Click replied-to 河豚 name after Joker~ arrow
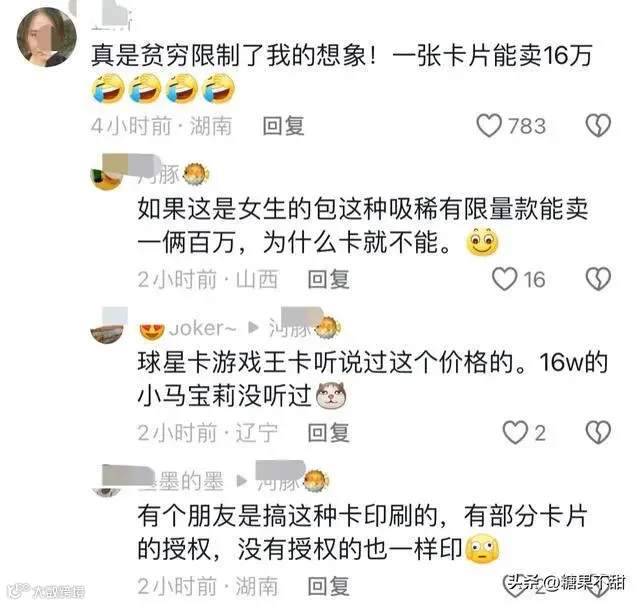640x605 pixels. coord(289,328)
